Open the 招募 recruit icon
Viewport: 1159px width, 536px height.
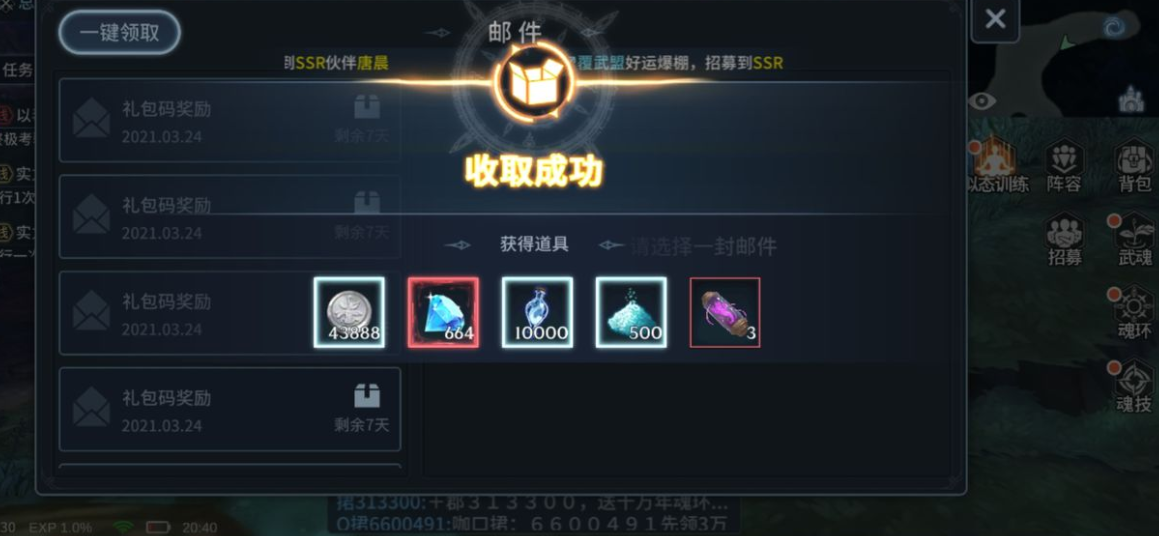[1064, 240]
